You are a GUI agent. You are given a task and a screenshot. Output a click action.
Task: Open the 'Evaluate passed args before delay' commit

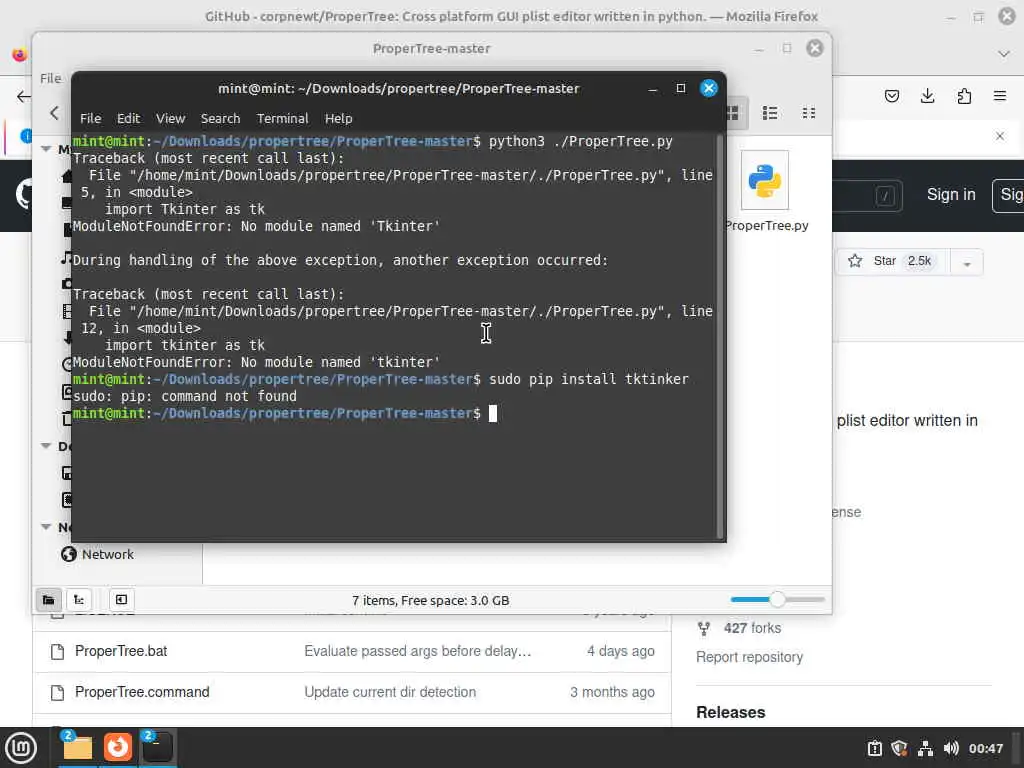pyautogui.click(x=417, y=651)
